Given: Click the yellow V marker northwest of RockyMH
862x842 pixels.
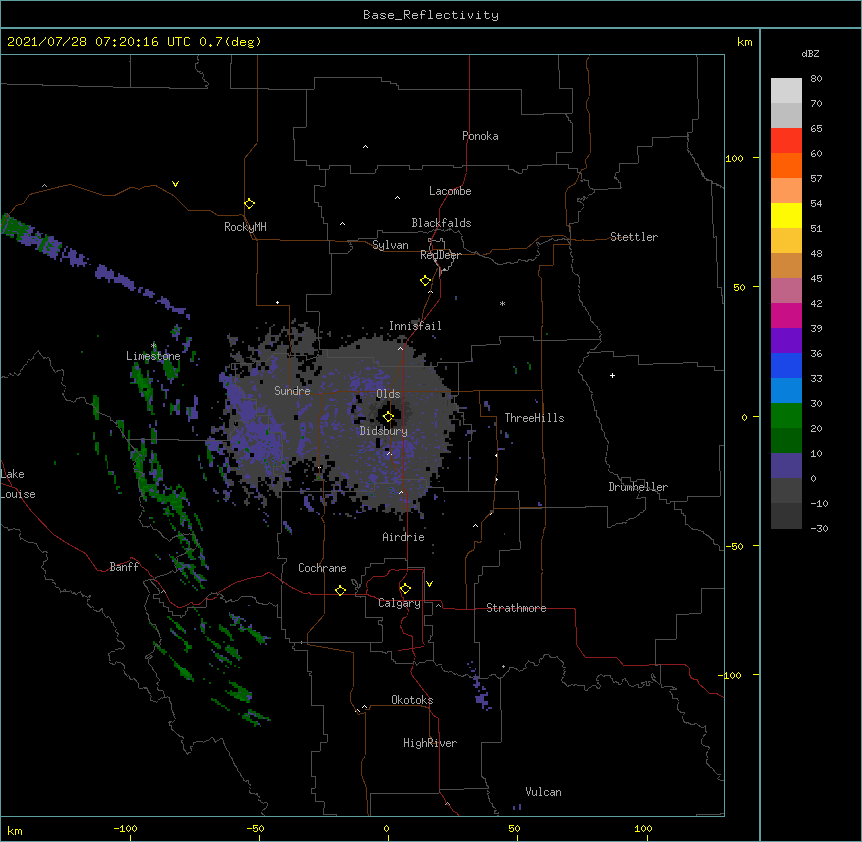Looking at the screenshot, I should 175,184.
